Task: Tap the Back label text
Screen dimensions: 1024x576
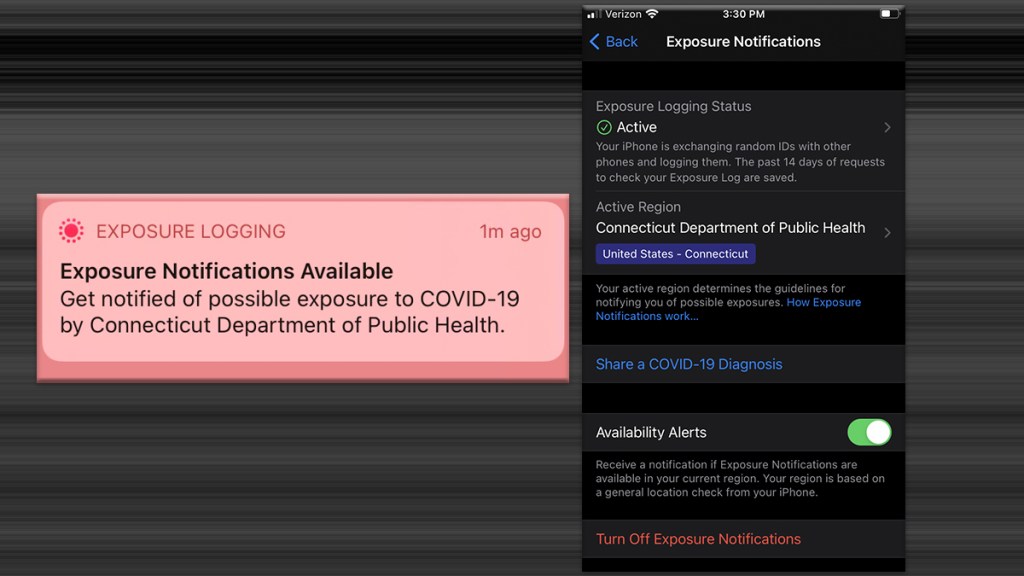Action: point(621,42)
